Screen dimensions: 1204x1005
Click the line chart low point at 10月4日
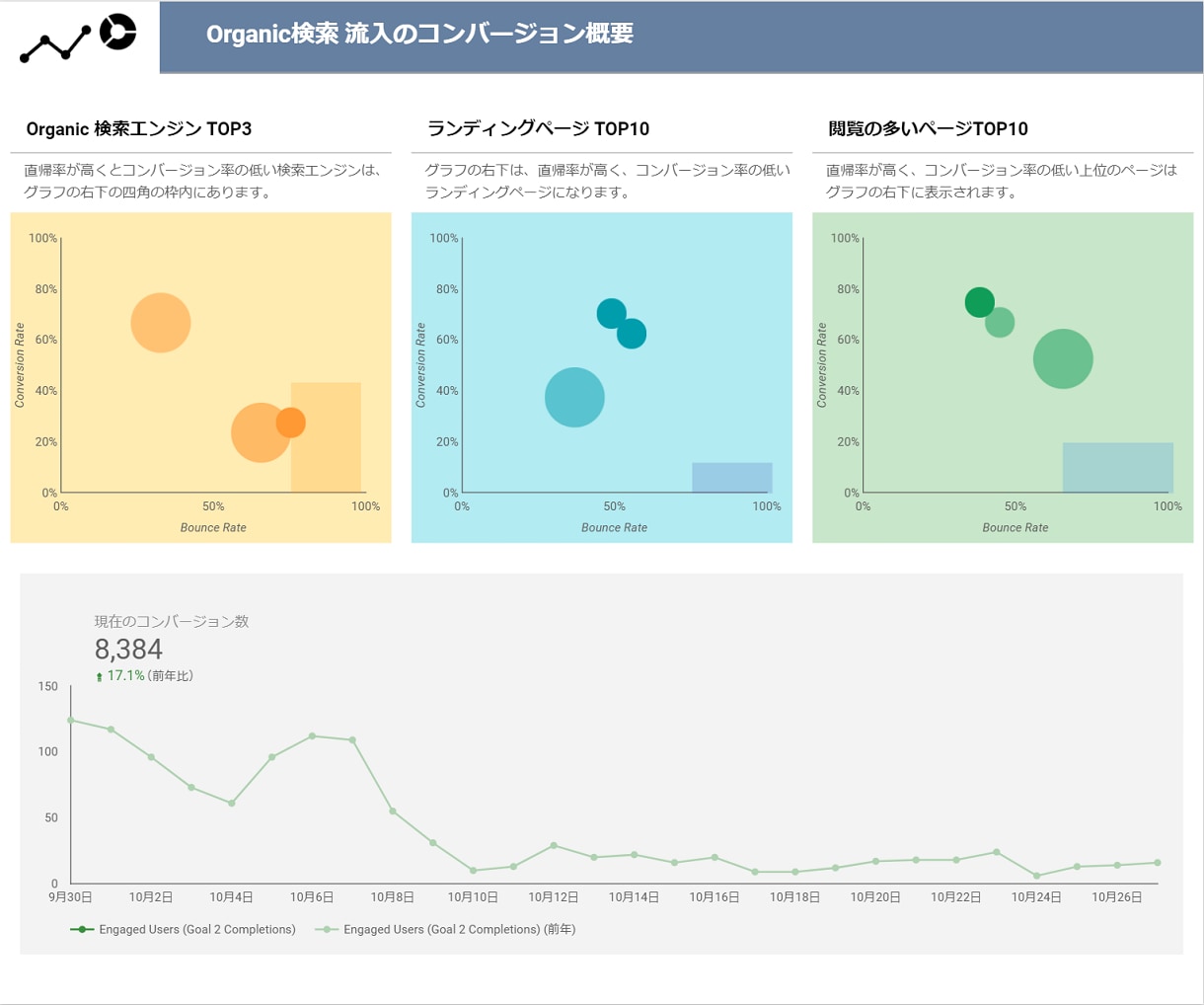(x=232, y=803)
